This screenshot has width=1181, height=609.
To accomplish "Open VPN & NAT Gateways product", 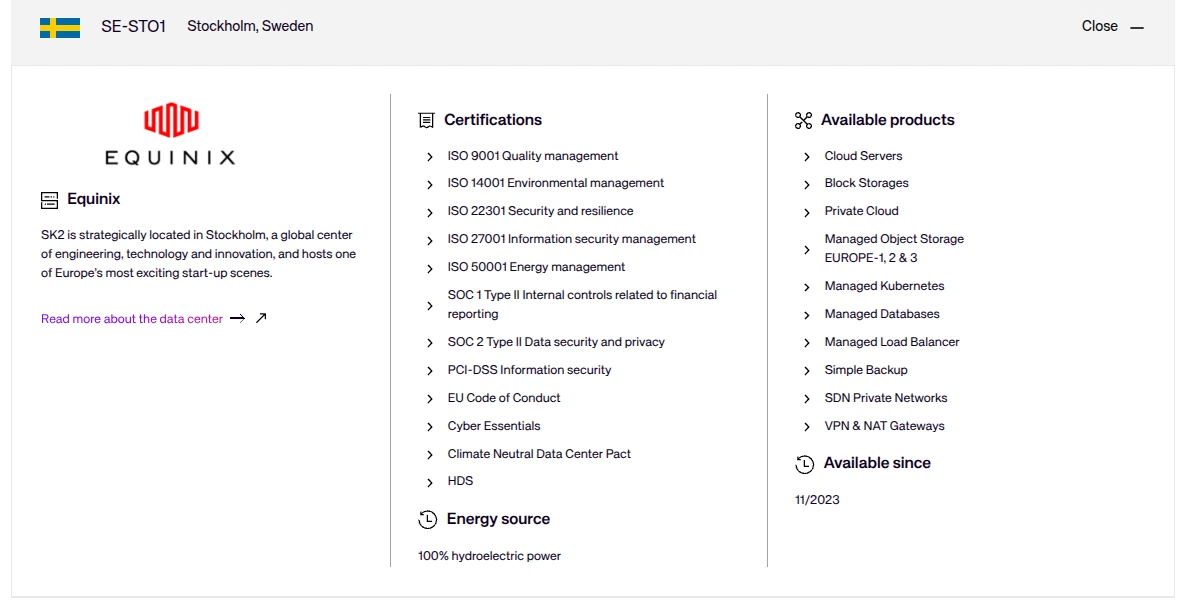I will coord(884,426).
